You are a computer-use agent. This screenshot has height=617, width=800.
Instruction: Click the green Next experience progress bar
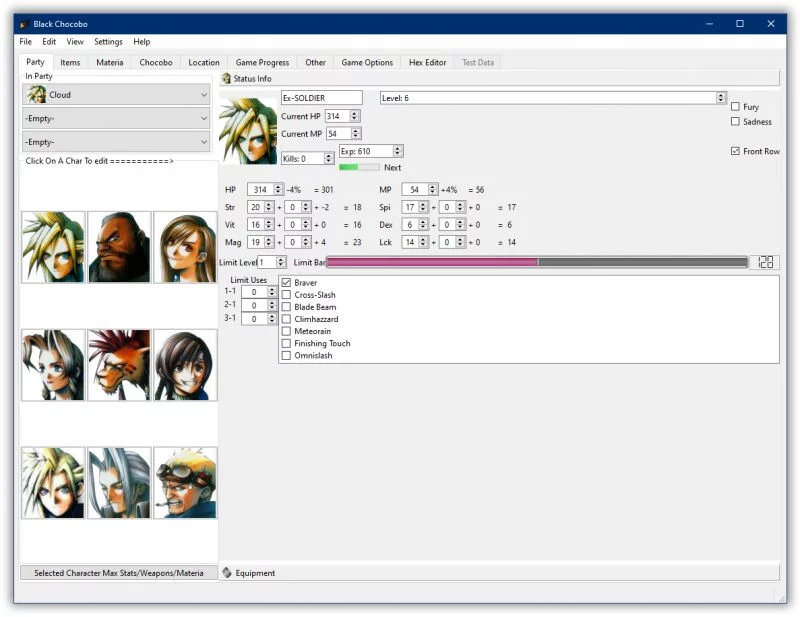[359, 167]
